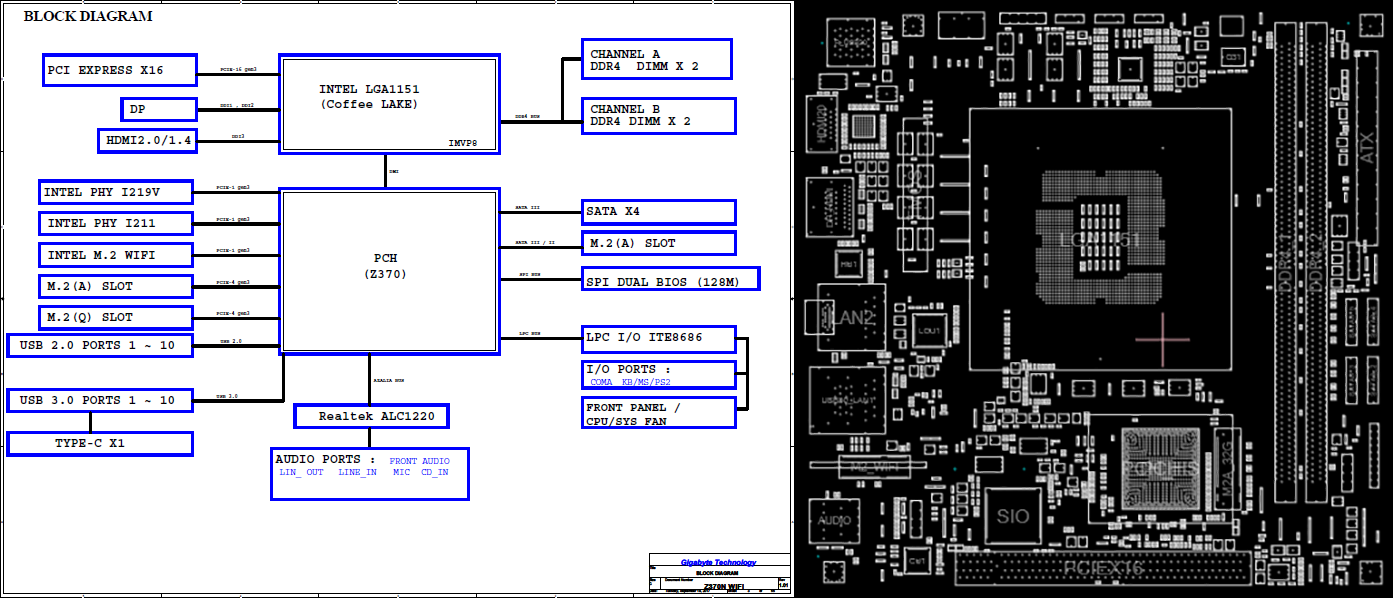Click the CD_IN audio port label
The width and height of the screenshot is (1393, 598).
click(x=434, y=472)
